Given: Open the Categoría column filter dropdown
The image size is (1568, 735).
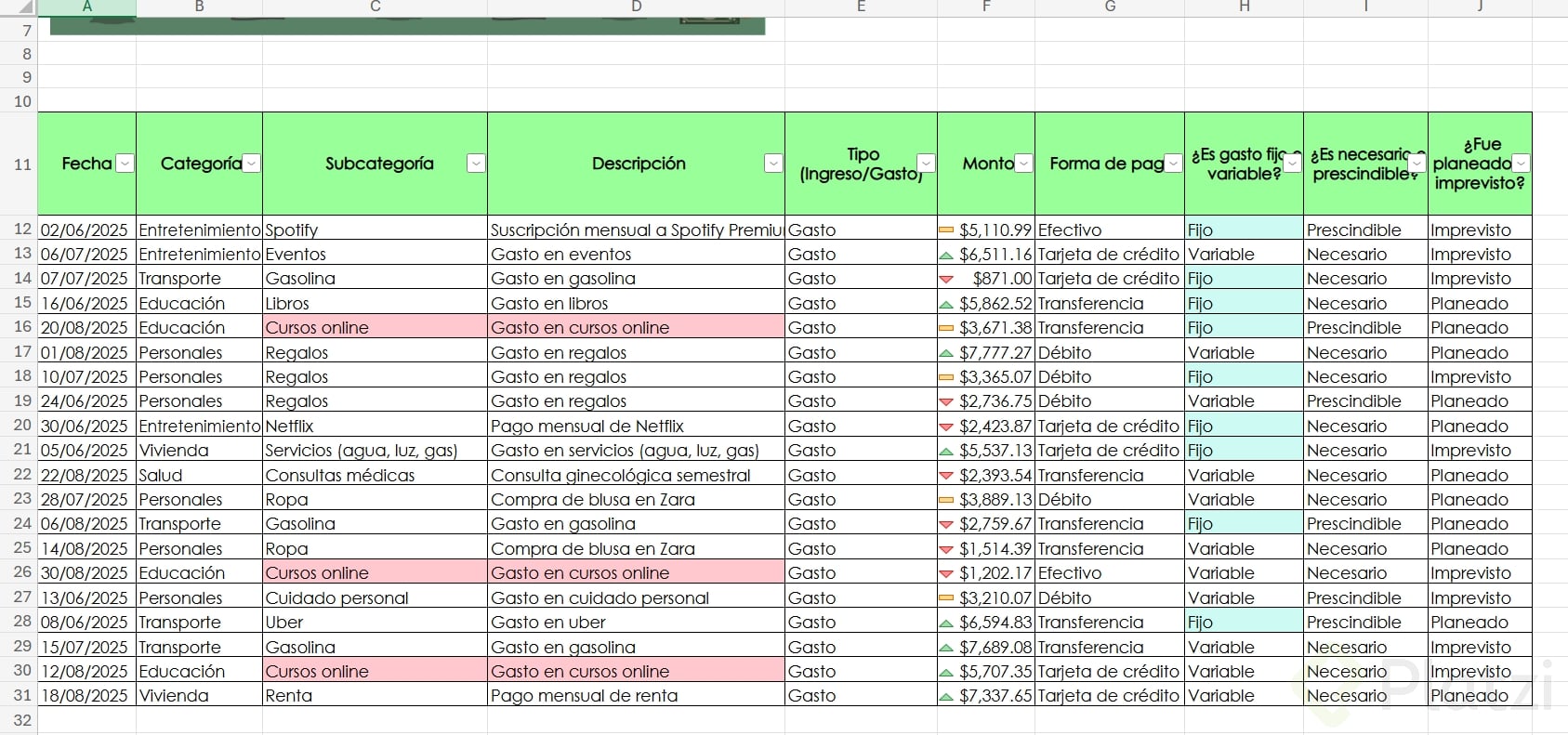Looking at the screenshot, I should coord(251,164).
